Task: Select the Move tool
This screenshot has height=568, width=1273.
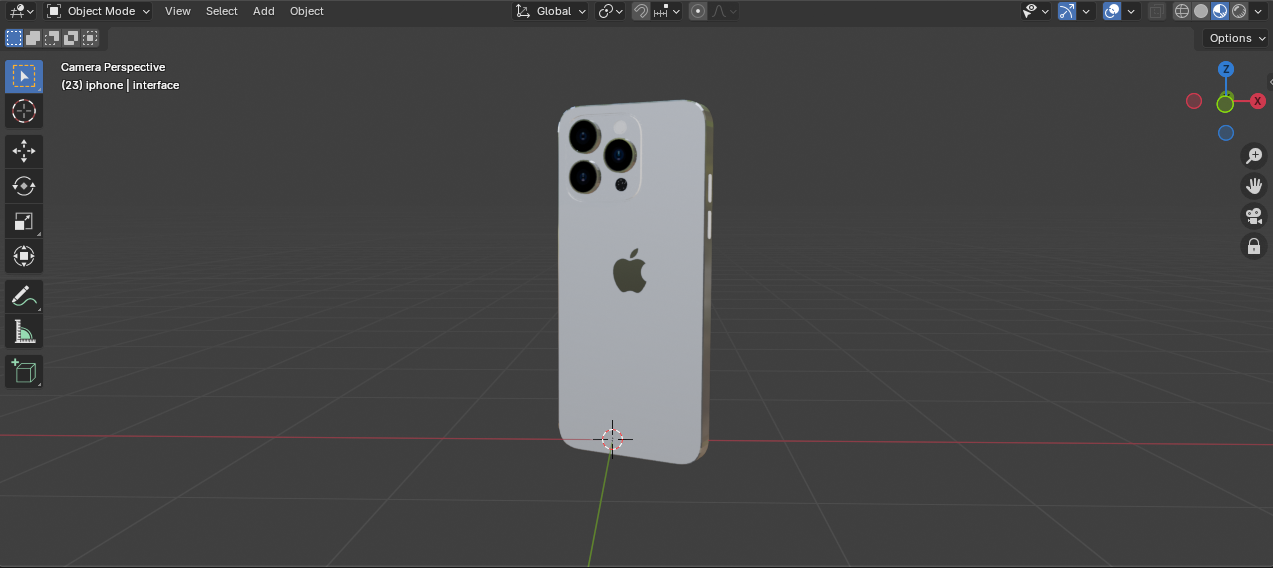Action: pyautogui.click(x=24, y=152)
